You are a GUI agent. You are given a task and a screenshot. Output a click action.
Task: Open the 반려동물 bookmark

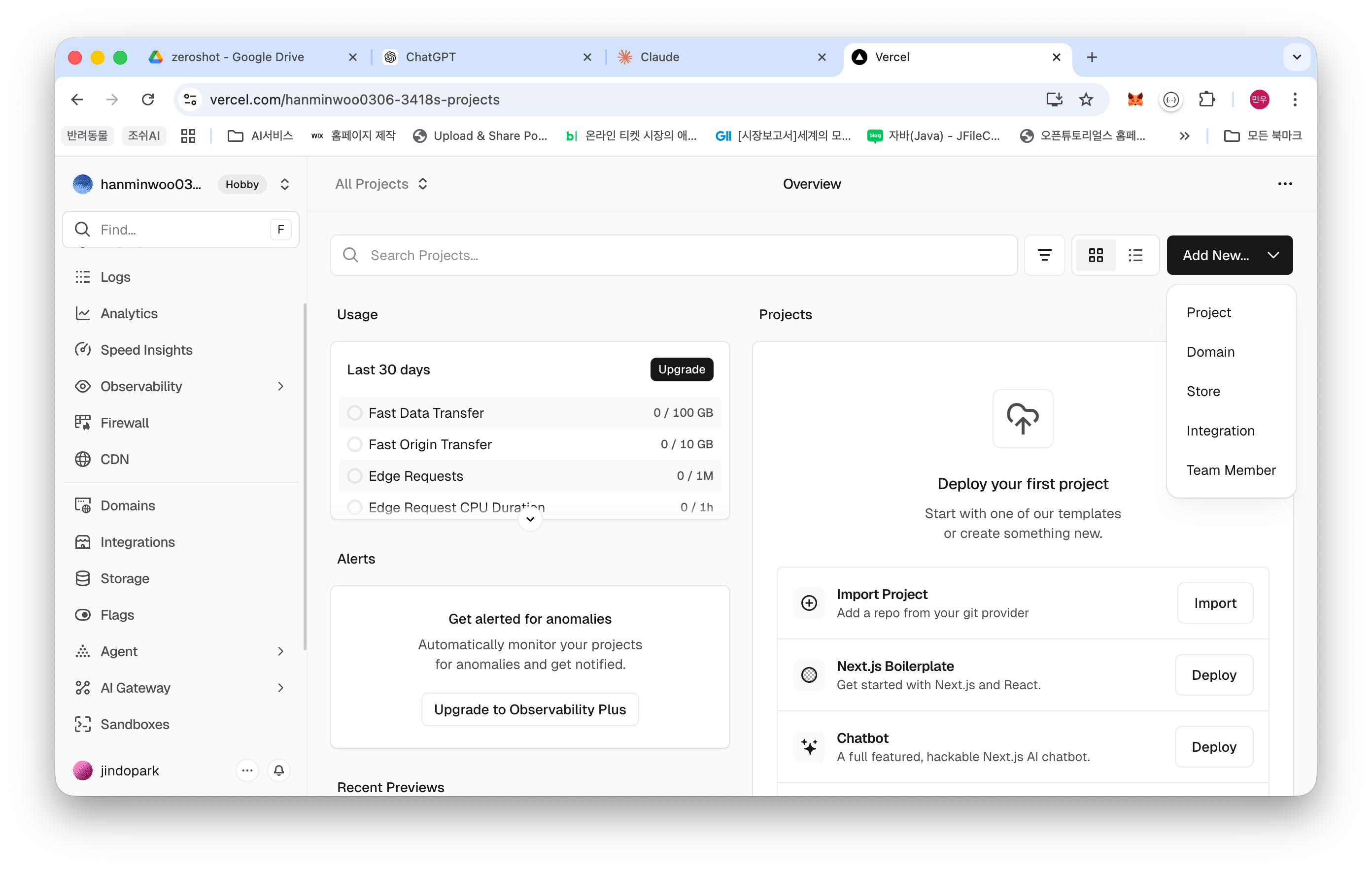click(87, 135)
